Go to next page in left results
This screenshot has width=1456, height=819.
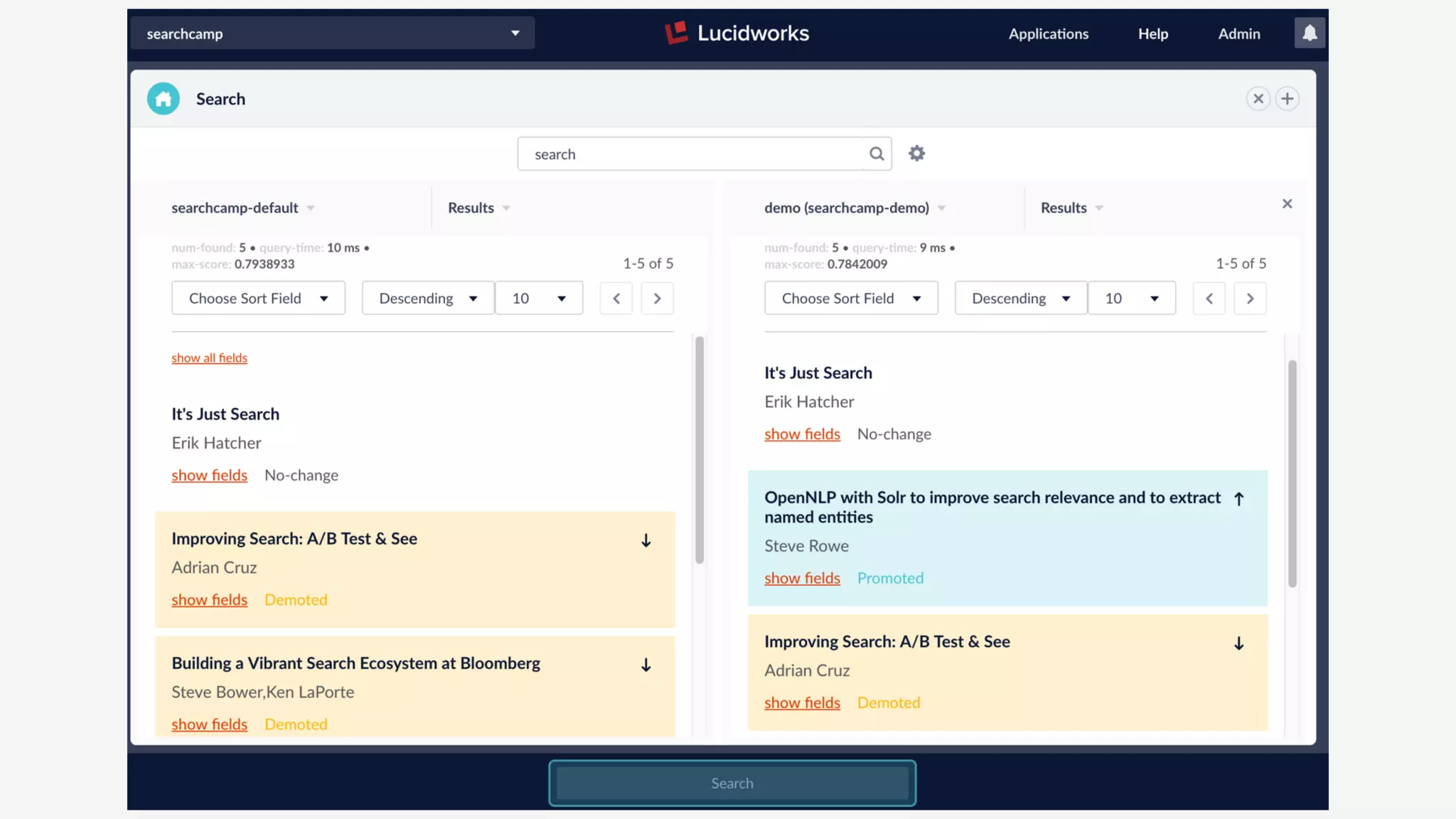click(x=657, y=299)
